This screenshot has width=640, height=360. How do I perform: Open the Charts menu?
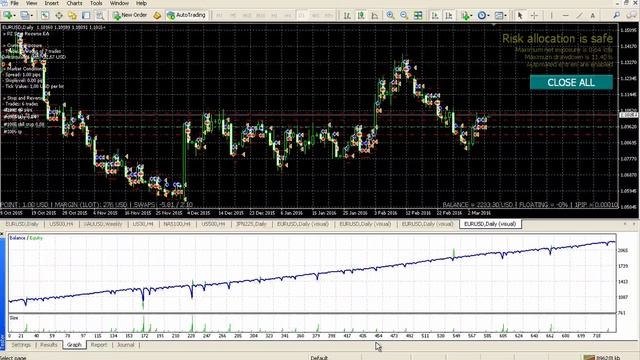tap(74, 3)
